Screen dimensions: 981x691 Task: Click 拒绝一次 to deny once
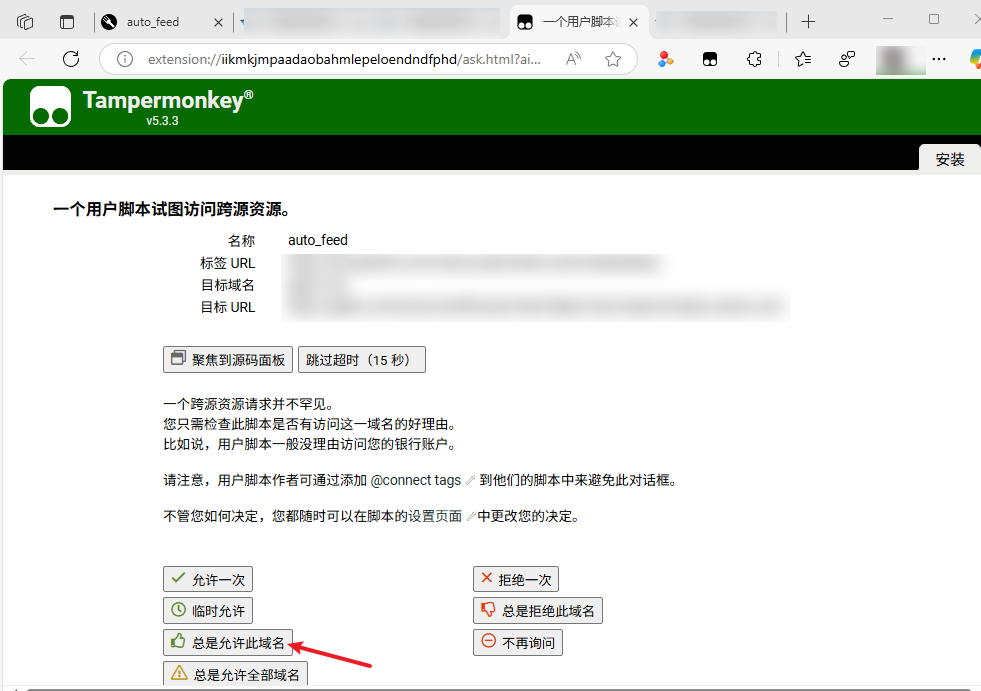pyautogui.click(x=515, y=579)
